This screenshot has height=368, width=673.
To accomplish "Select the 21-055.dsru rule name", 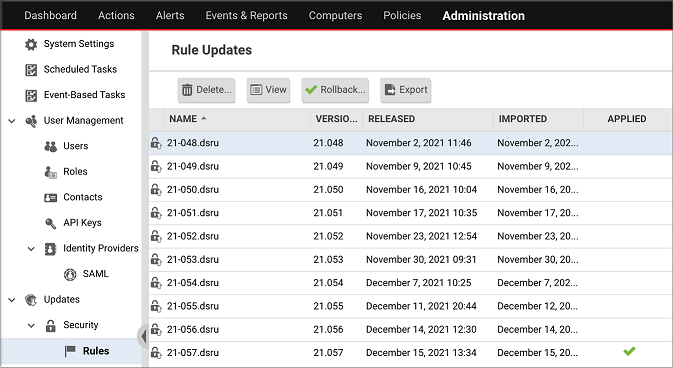I will coord(193,306).
